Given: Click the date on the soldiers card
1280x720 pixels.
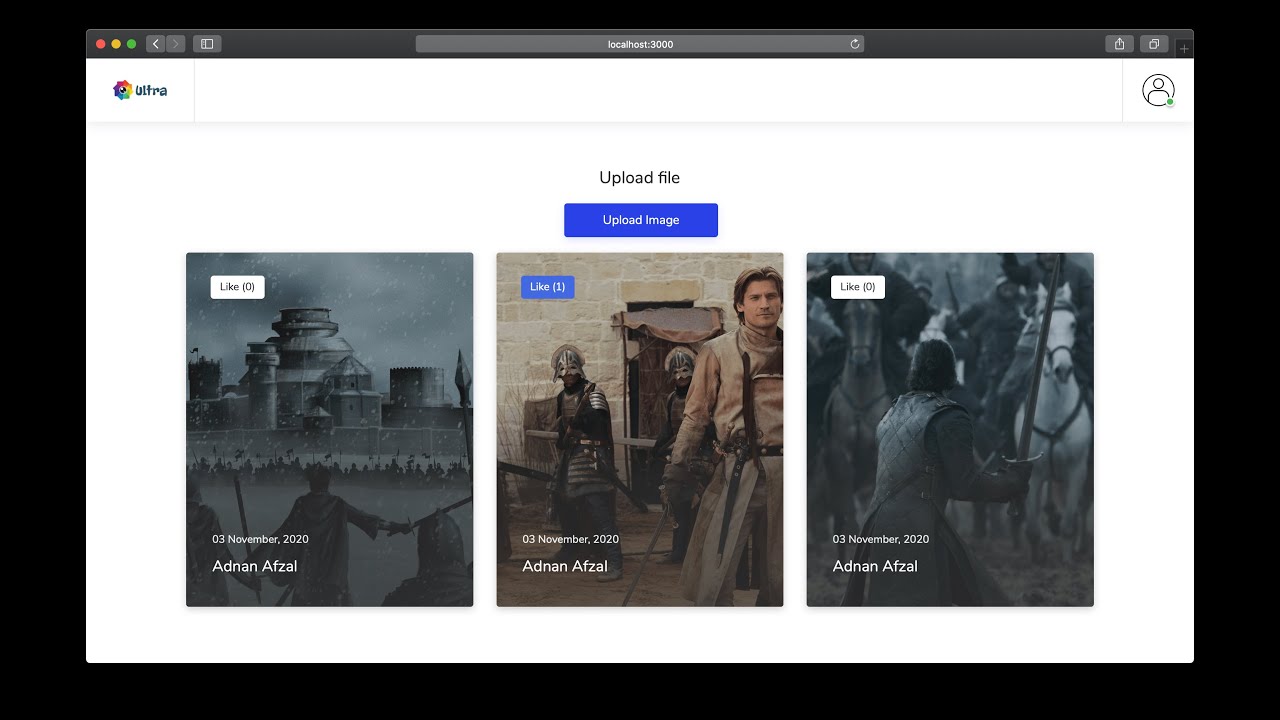Looking at the screenshot, I should click(570, 539).
